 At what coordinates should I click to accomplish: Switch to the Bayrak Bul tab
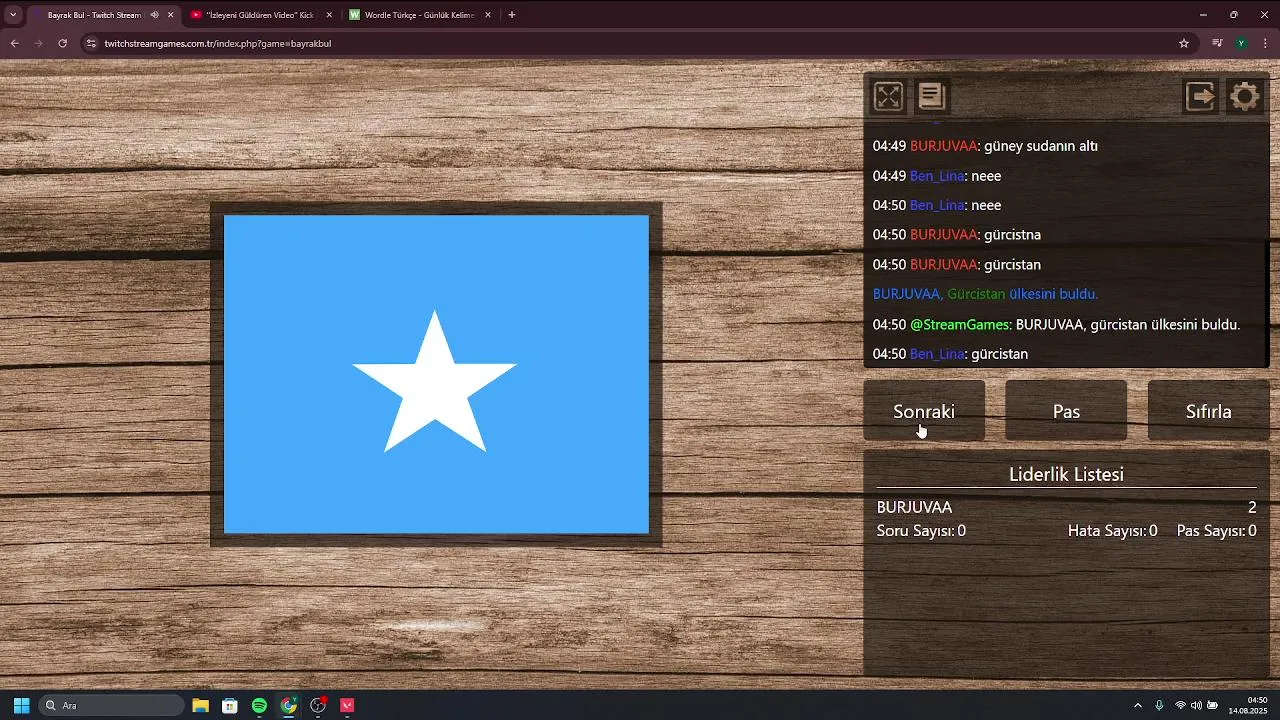[102, 15]
